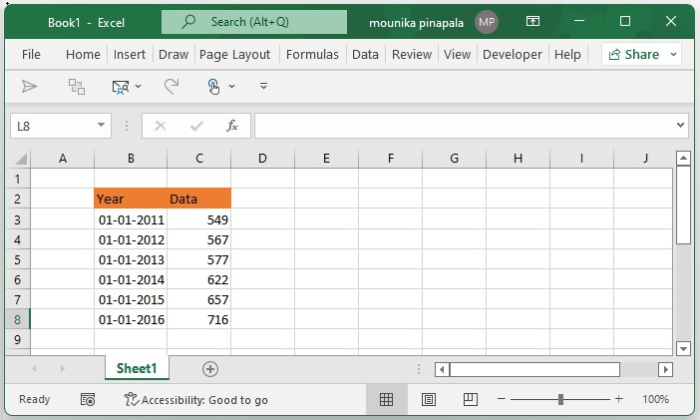
Task: Select the Sheet1 tab
Action: pyautogui.click(x=137, y=369)
